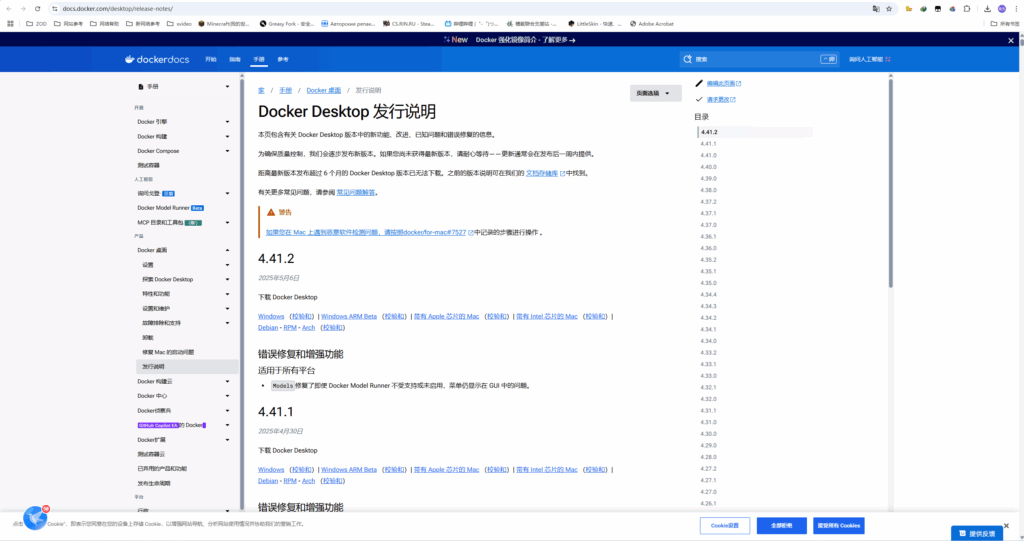Click the 常见问题解答 link

356,192
